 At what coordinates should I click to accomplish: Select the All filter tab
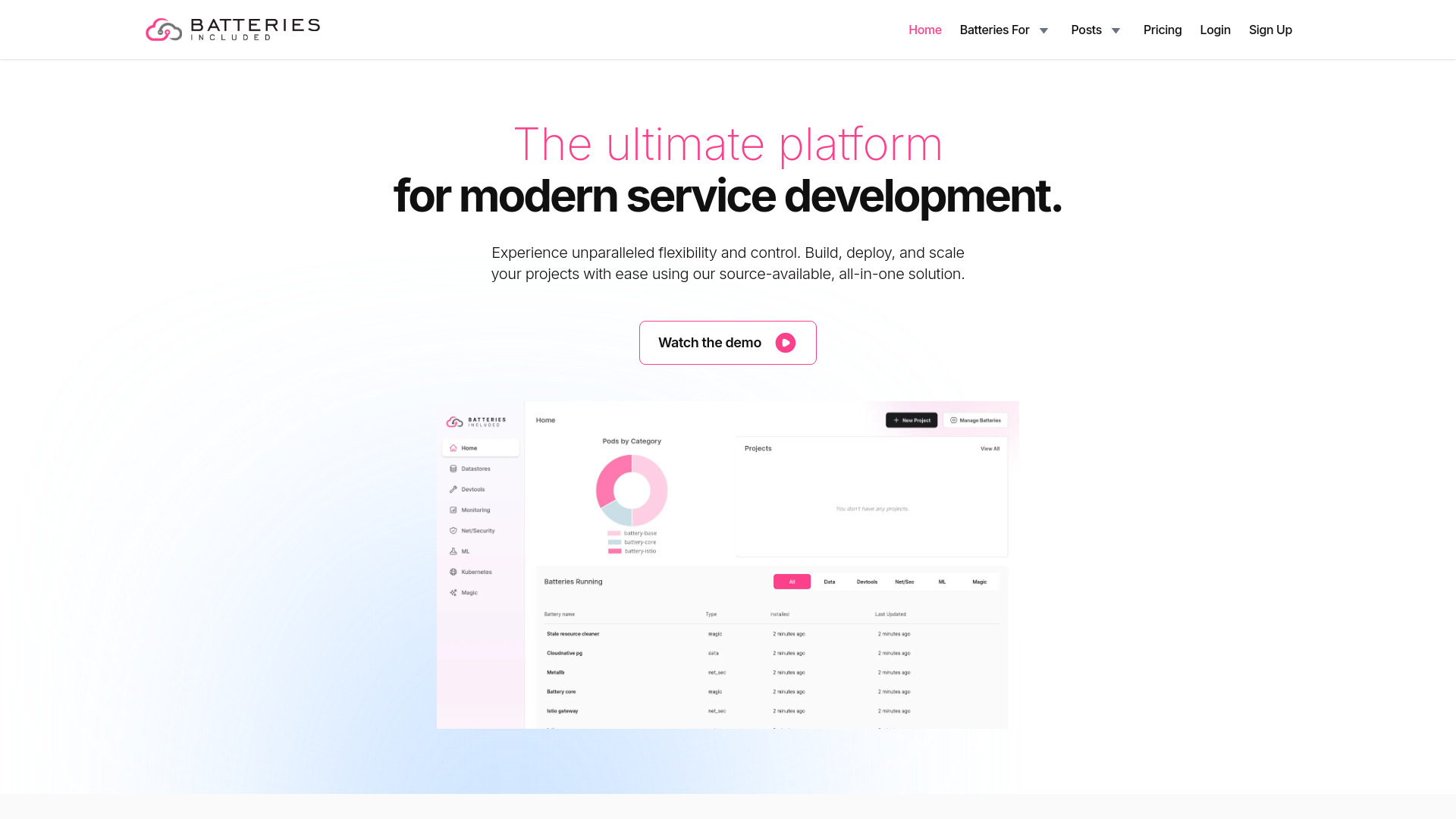(792, 581)
